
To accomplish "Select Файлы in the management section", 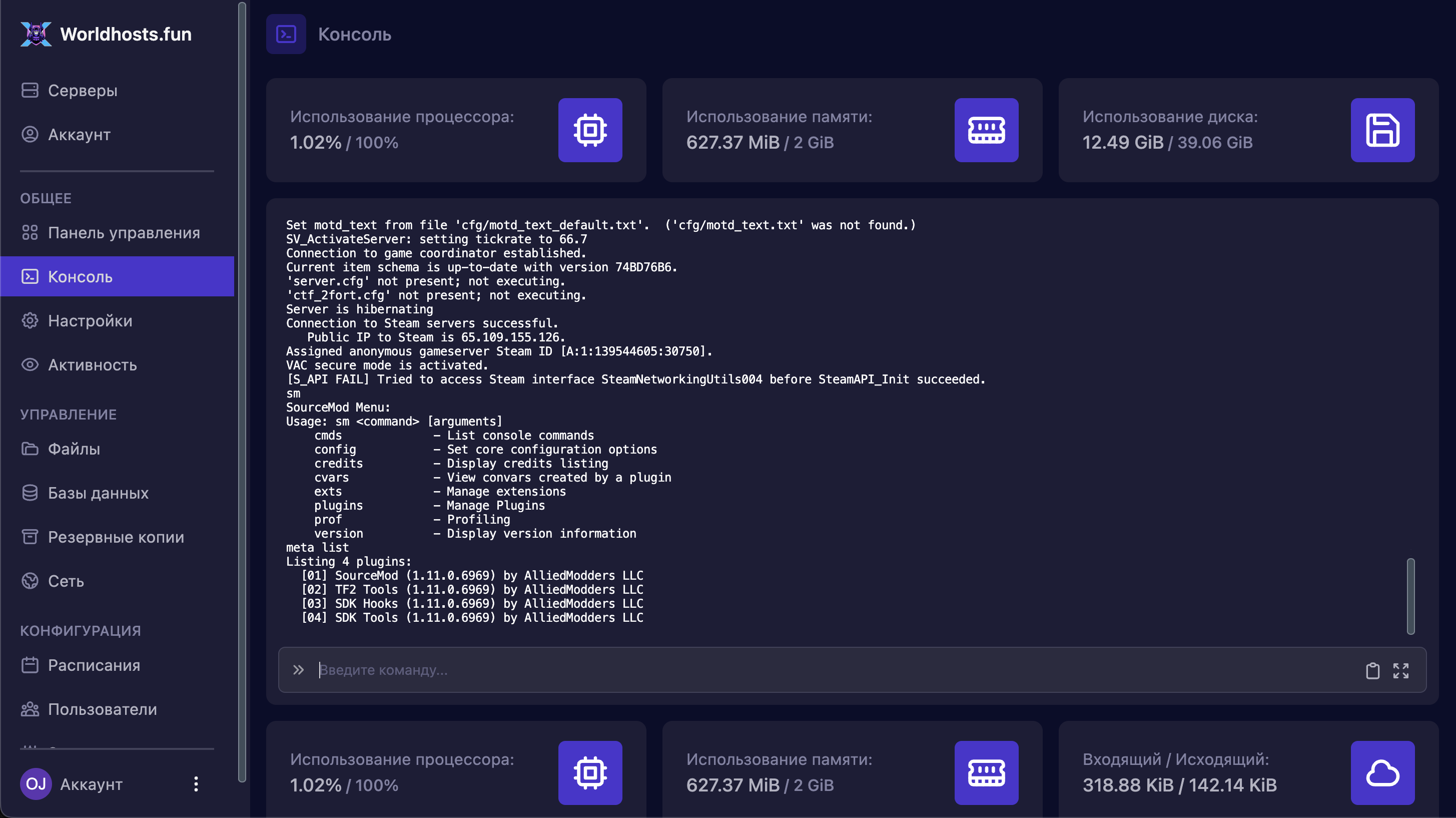I will pos(74,449).
